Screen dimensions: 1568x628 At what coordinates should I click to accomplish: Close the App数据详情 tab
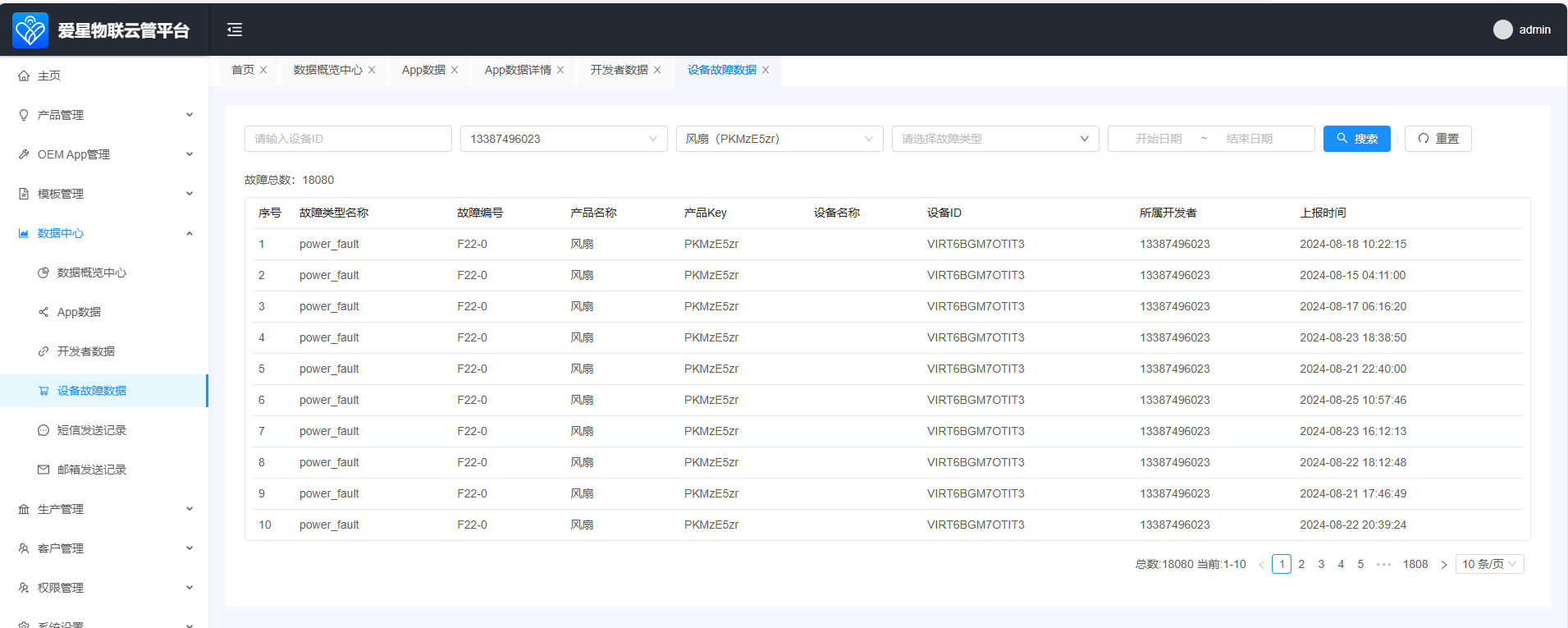tap(560, 70)
